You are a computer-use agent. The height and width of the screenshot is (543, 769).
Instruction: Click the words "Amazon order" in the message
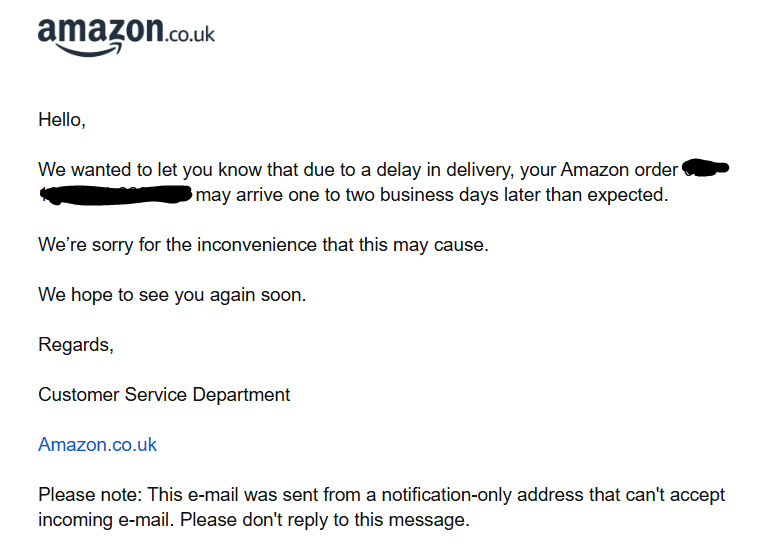[x=619, y=170]
